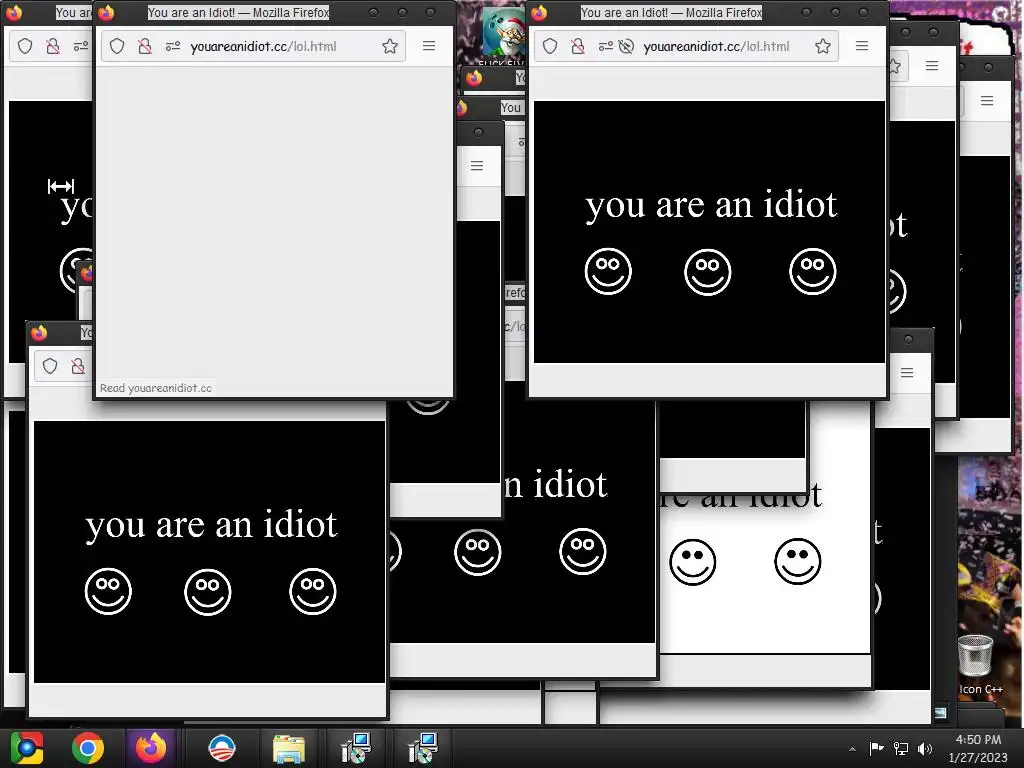
Task: Click the first smiley face in the autoplay-blocked window
Action: pos(608,271)
